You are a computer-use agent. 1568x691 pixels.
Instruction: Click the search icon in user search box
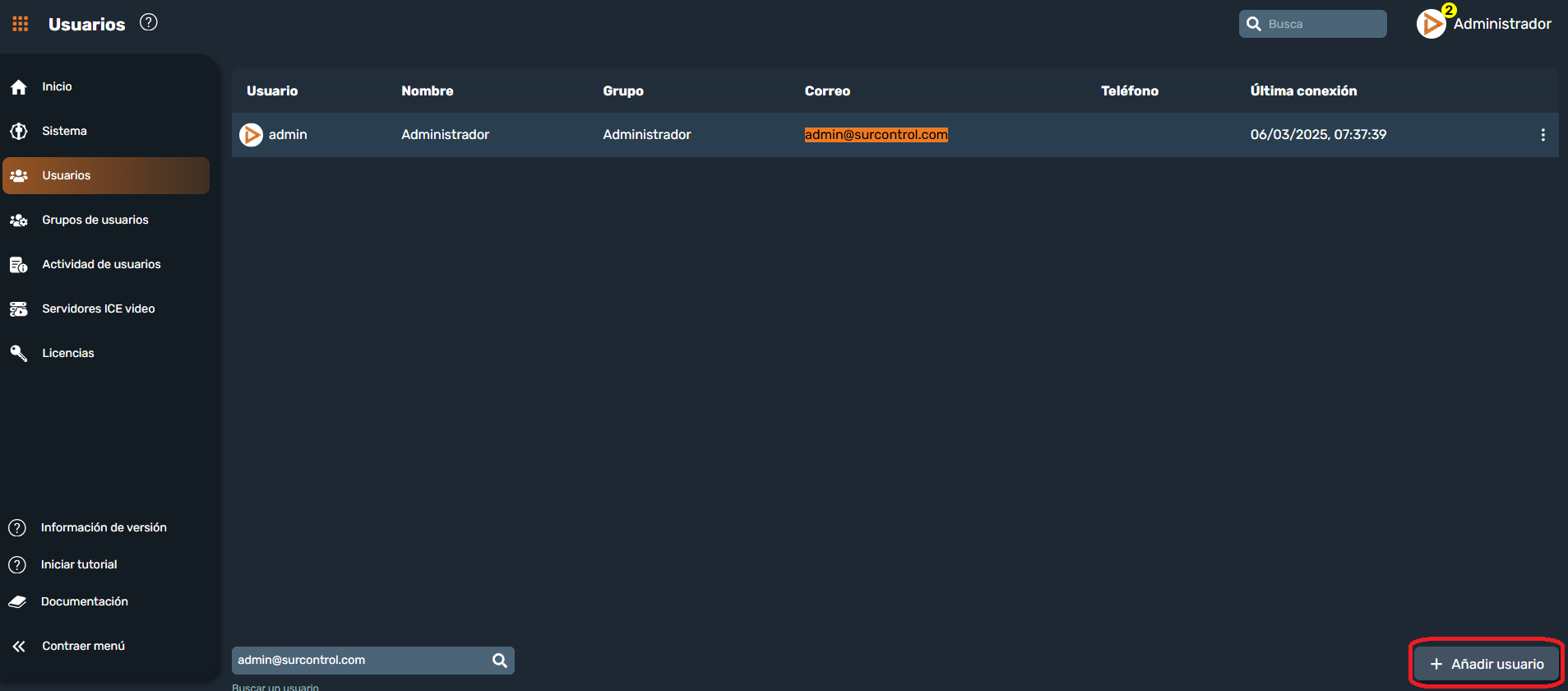(x=499, y=660)
